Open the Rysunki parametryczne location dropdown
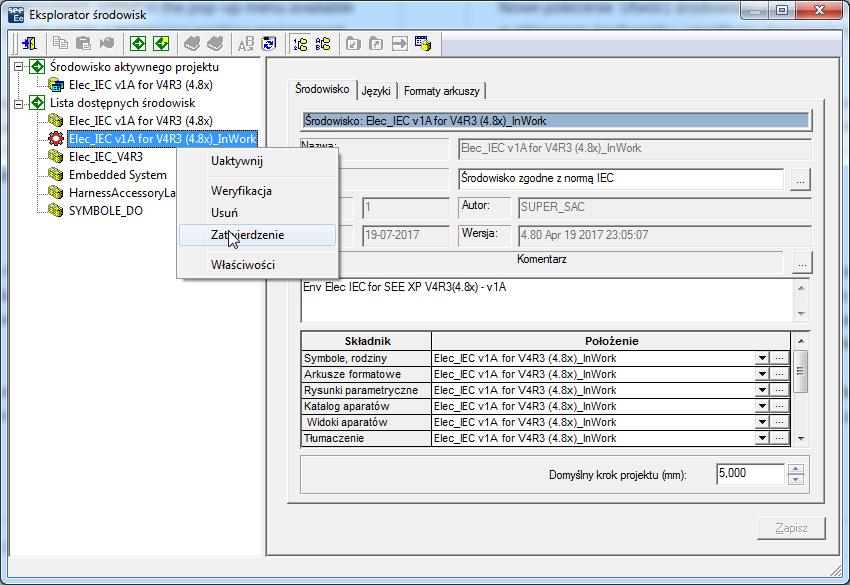 pyautogui.click(x=762, y=390)
